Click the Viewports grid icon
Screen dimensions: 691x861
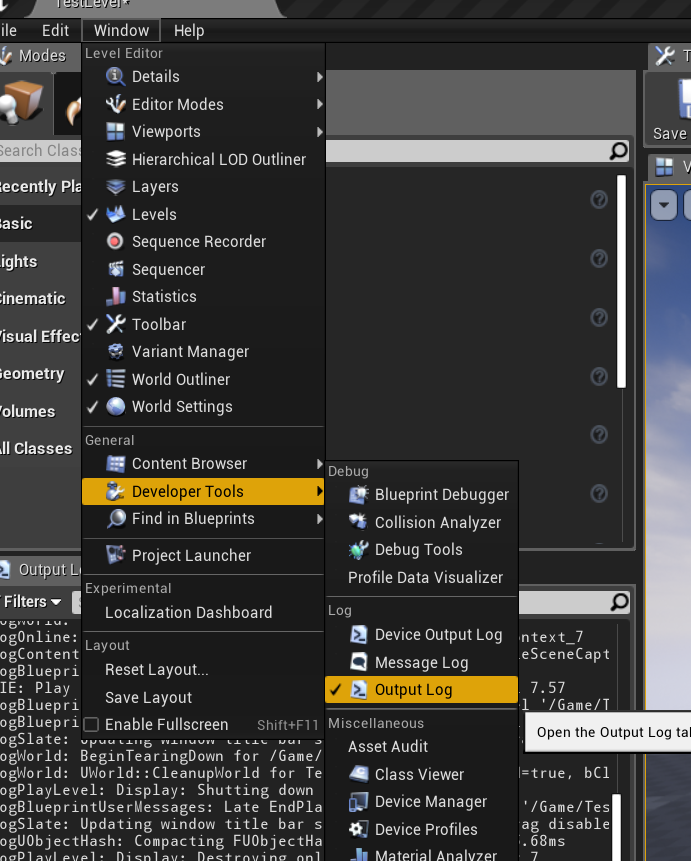click(x=115, y=132)
